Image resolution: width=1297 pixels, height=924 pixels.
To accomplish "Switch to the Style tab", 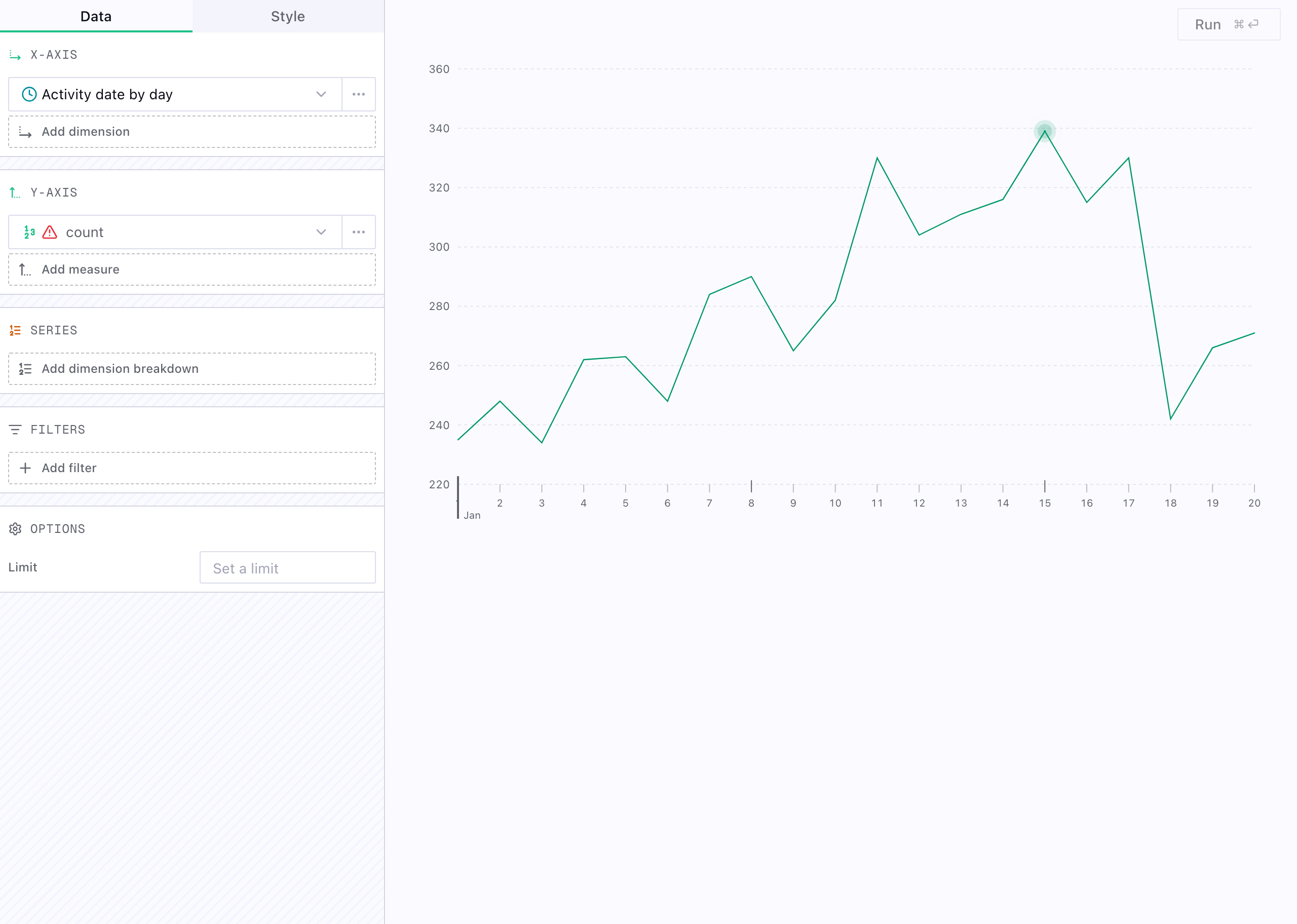I will 287,17.
